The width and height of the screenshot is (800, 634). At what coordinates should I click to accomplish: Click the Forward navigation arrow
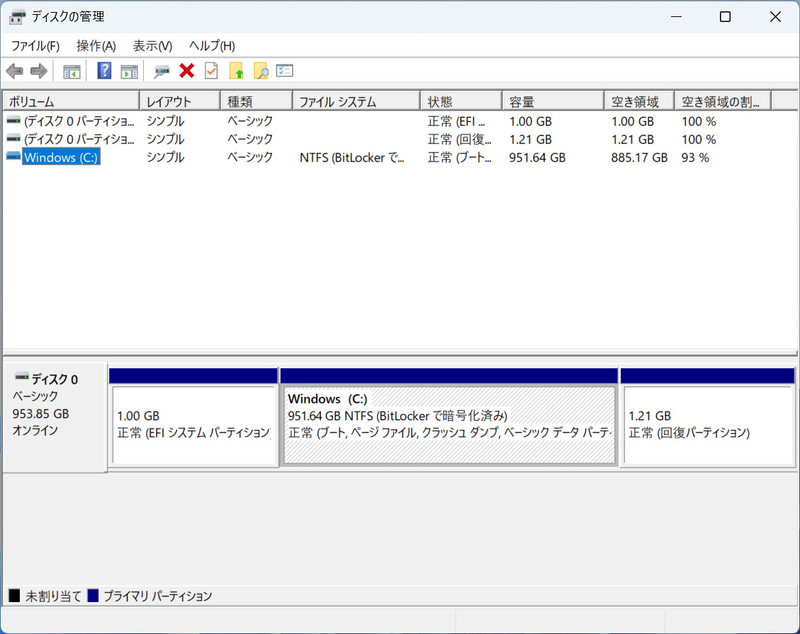point(38,70)
